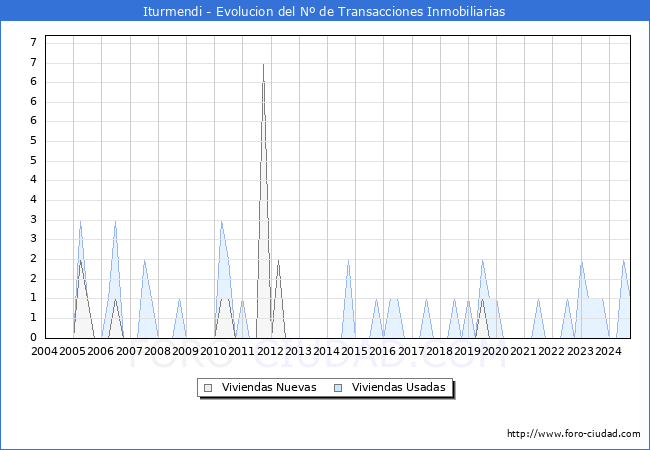Click the 2012 x-axis label
This screenshot has height=450, width=650.
point(270,351)
